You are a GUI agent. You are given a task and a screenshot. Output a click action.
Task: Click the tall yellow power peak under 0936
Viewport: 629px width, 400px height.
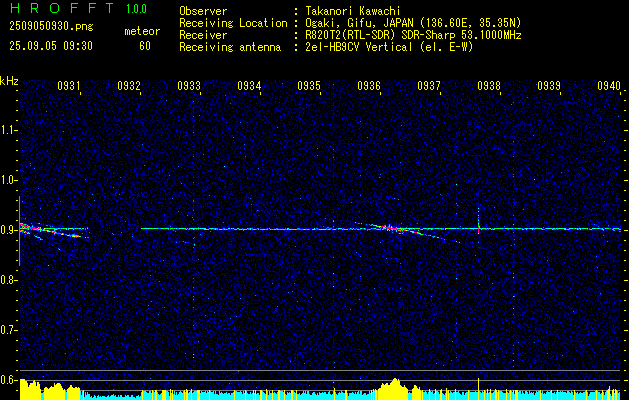(395, 388)
